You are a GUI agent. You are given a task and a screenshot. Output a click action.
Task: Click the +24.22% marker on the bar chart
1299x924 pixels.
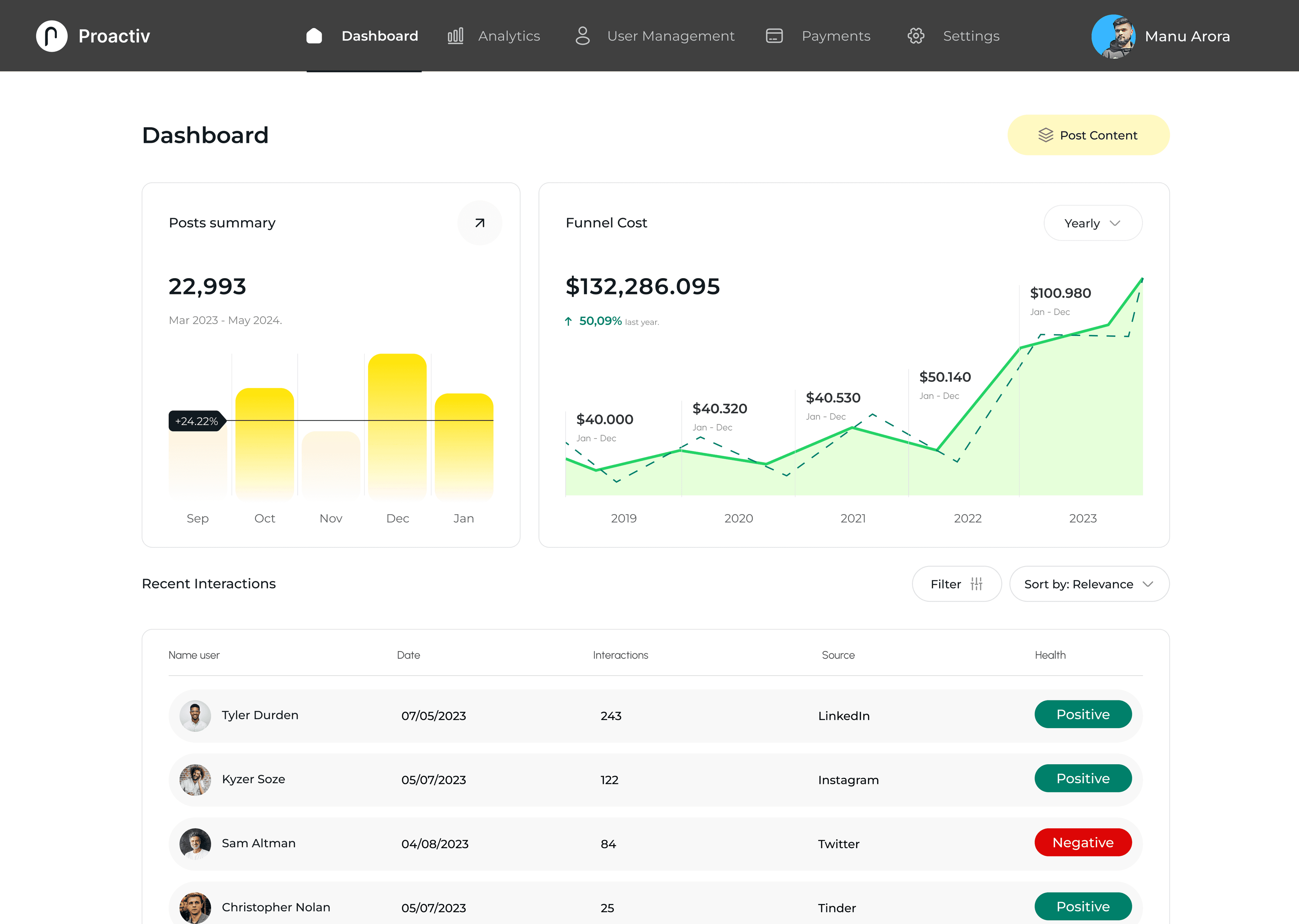point(196,421)
